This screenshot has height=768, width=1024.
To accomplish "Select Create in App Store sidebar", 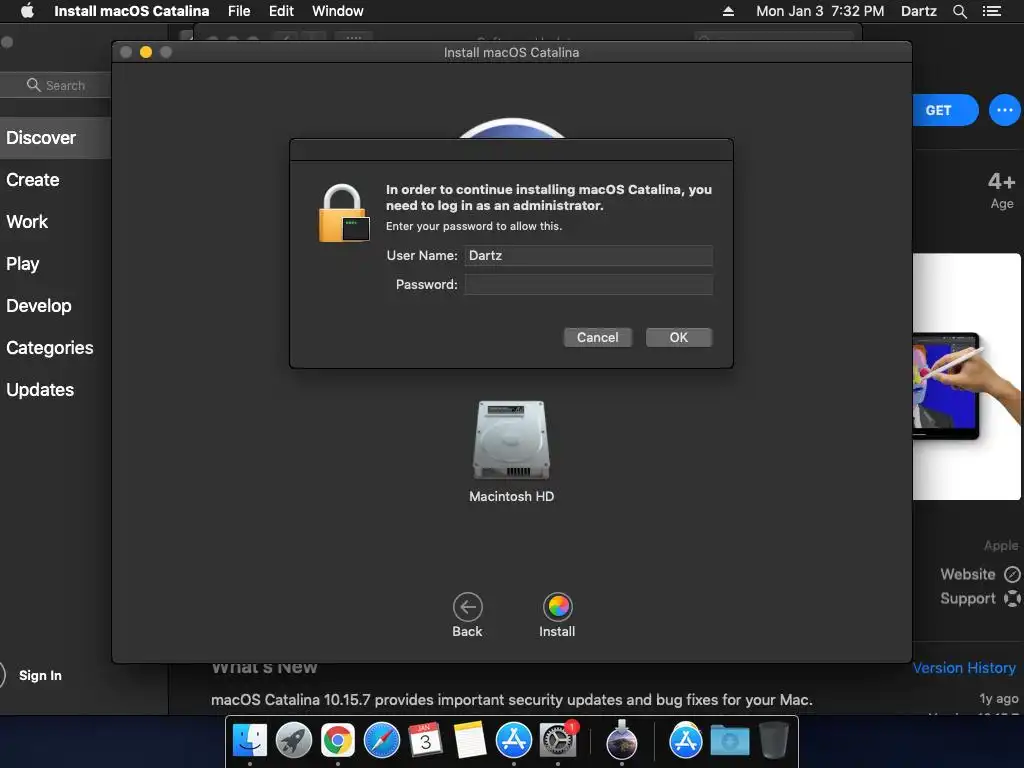I will [33, 180].
